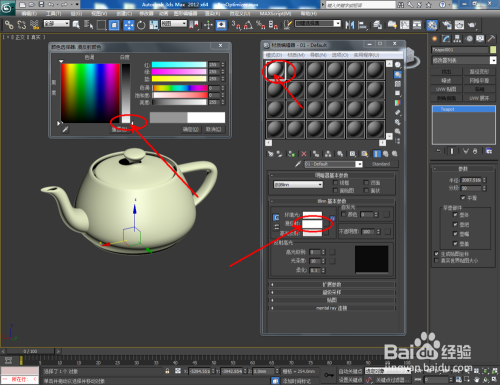Click the Ambient color swatch
The width and height of the screenshot is (500, 385).
[312, 215]
